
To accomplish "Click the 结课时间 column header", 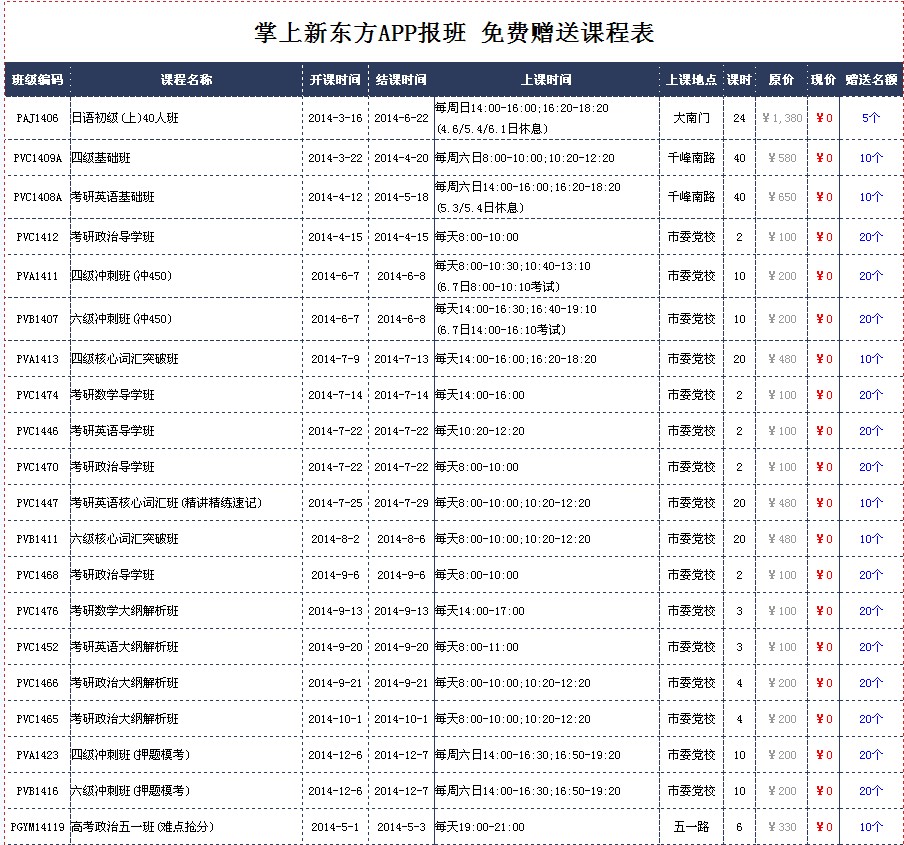I will tap(401, 80).
